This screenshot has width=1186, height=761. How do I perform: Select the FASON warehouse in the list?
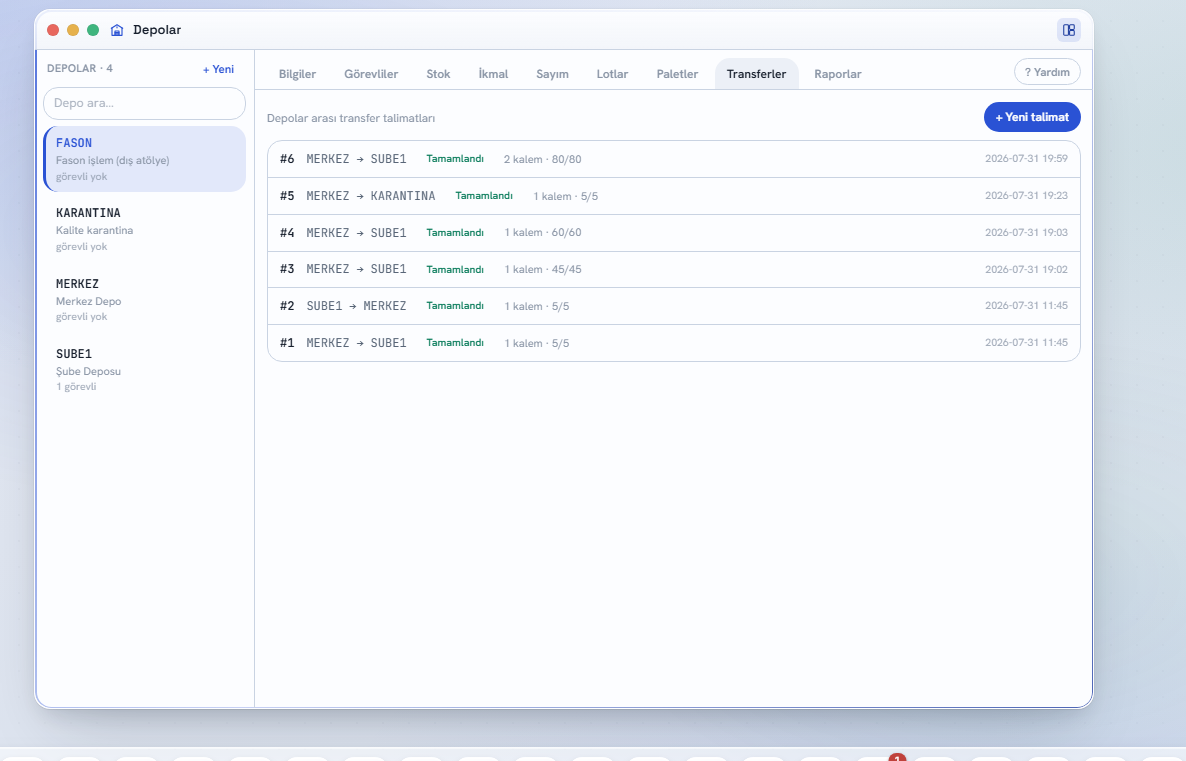[144, 159]
